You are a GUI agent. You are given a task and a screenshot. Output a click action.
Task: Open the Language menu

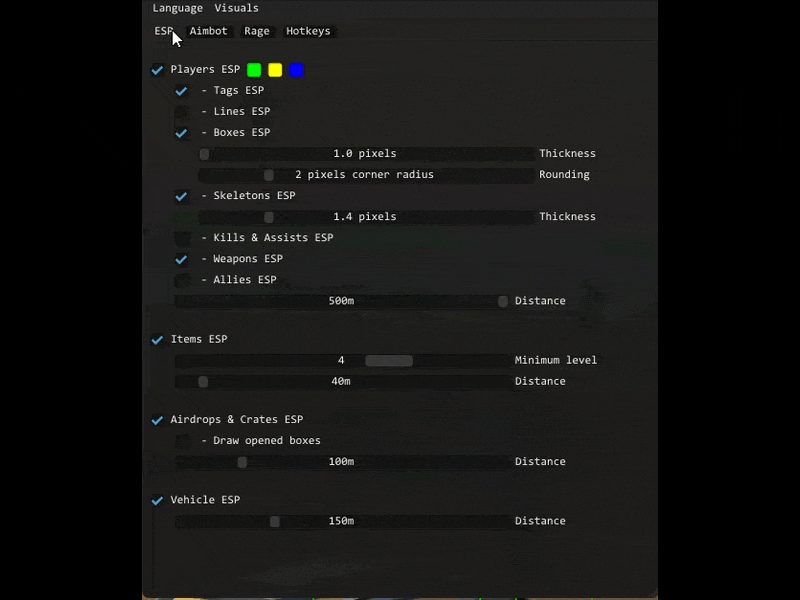click(x=178, y=8)
